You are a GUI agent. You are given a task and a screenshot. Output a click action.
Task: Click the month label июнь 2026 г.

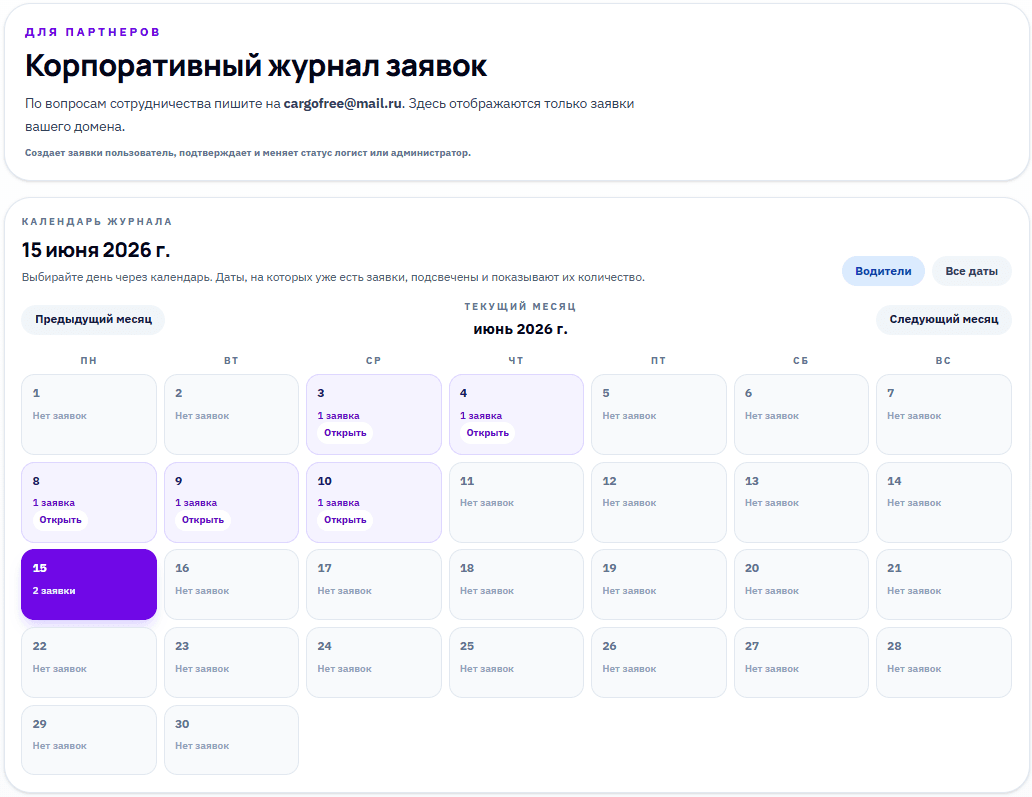[520, 329]
